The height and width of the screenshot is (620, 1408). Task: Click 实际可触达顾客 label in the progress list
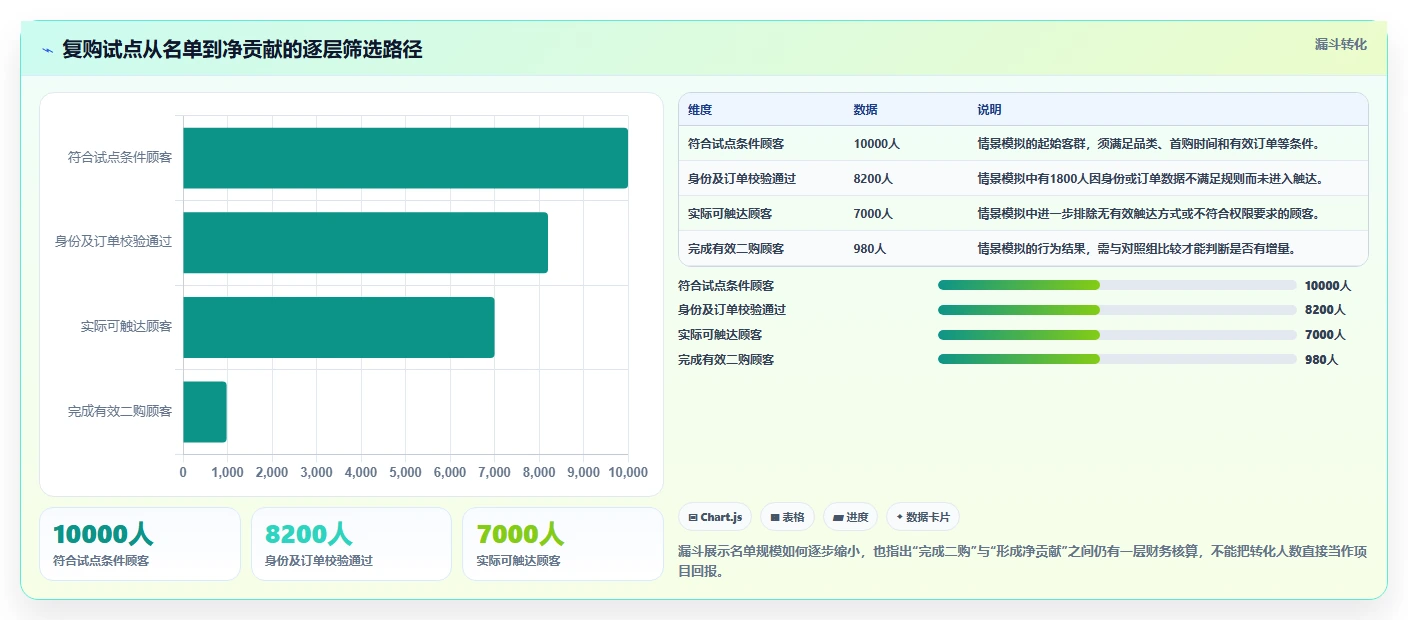720,335
